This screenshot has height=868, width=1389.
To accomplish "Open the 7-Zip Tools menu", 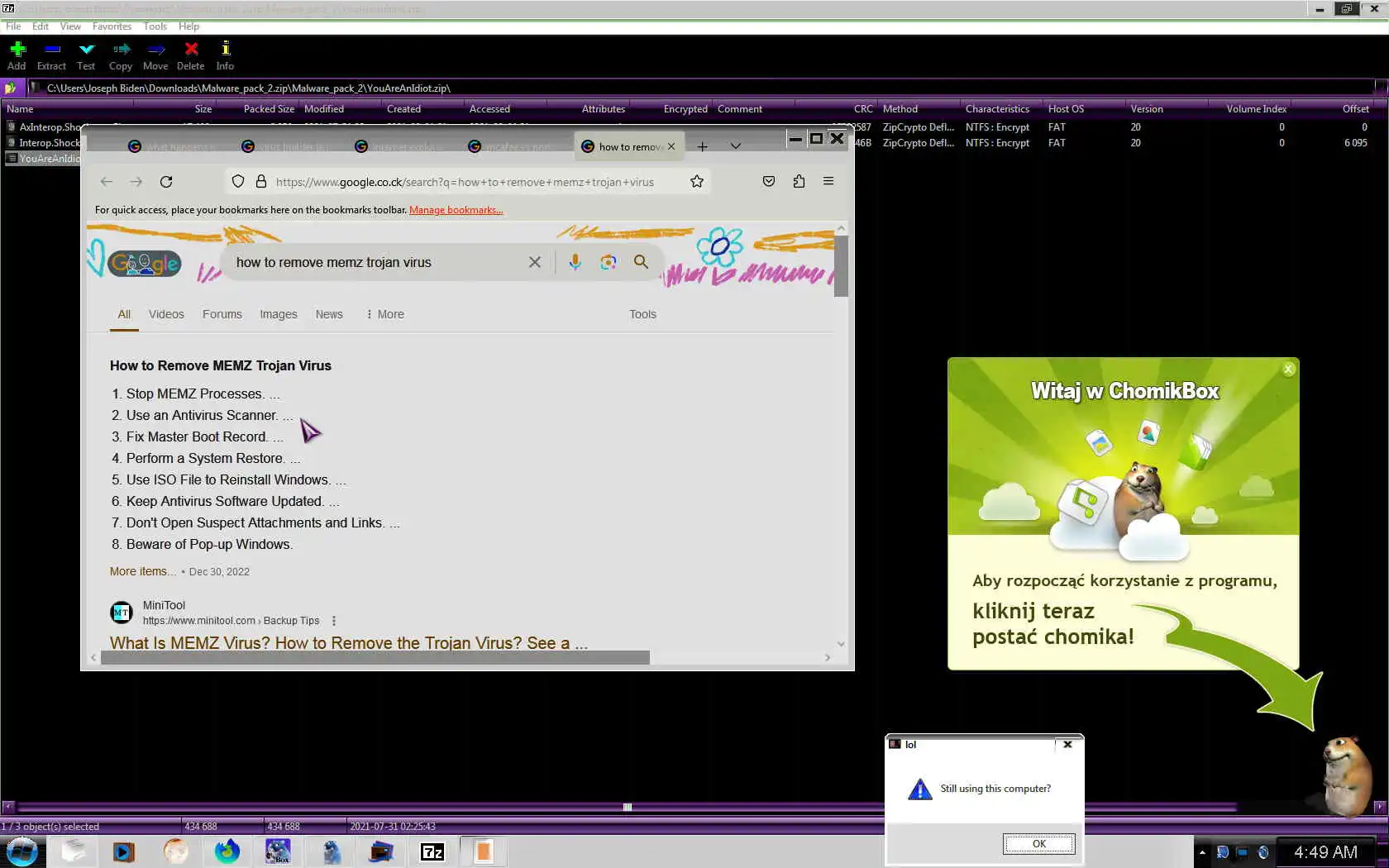I will click(155, 26).
